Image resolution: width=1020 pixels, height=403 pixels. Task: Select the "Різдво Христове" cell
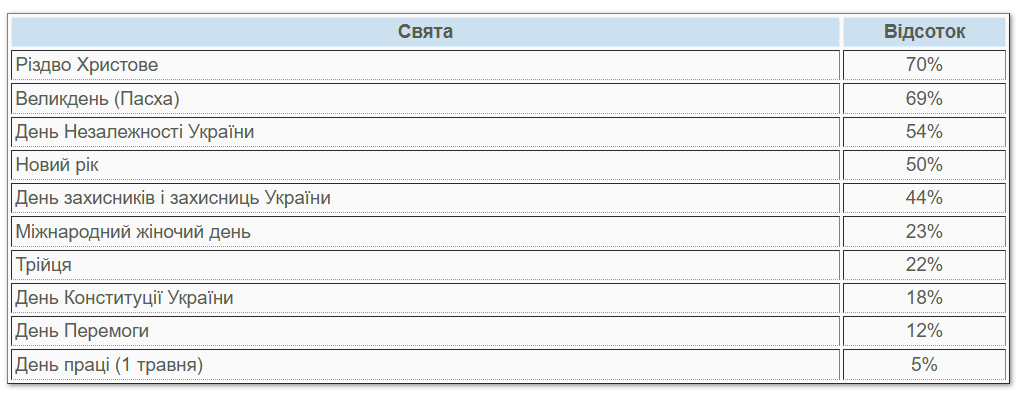coord(87,65)
